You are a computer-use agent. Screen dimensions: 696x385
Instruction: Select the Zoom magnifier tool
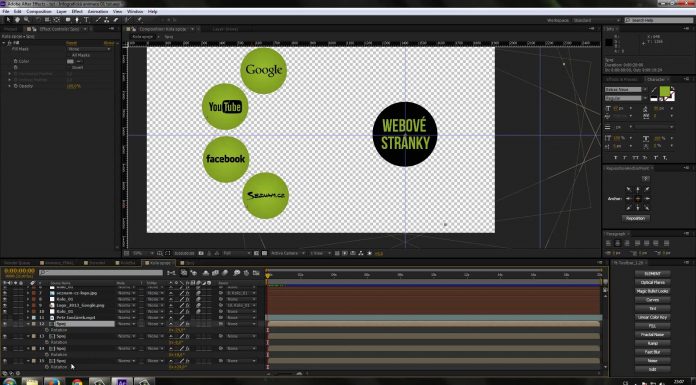26,20
